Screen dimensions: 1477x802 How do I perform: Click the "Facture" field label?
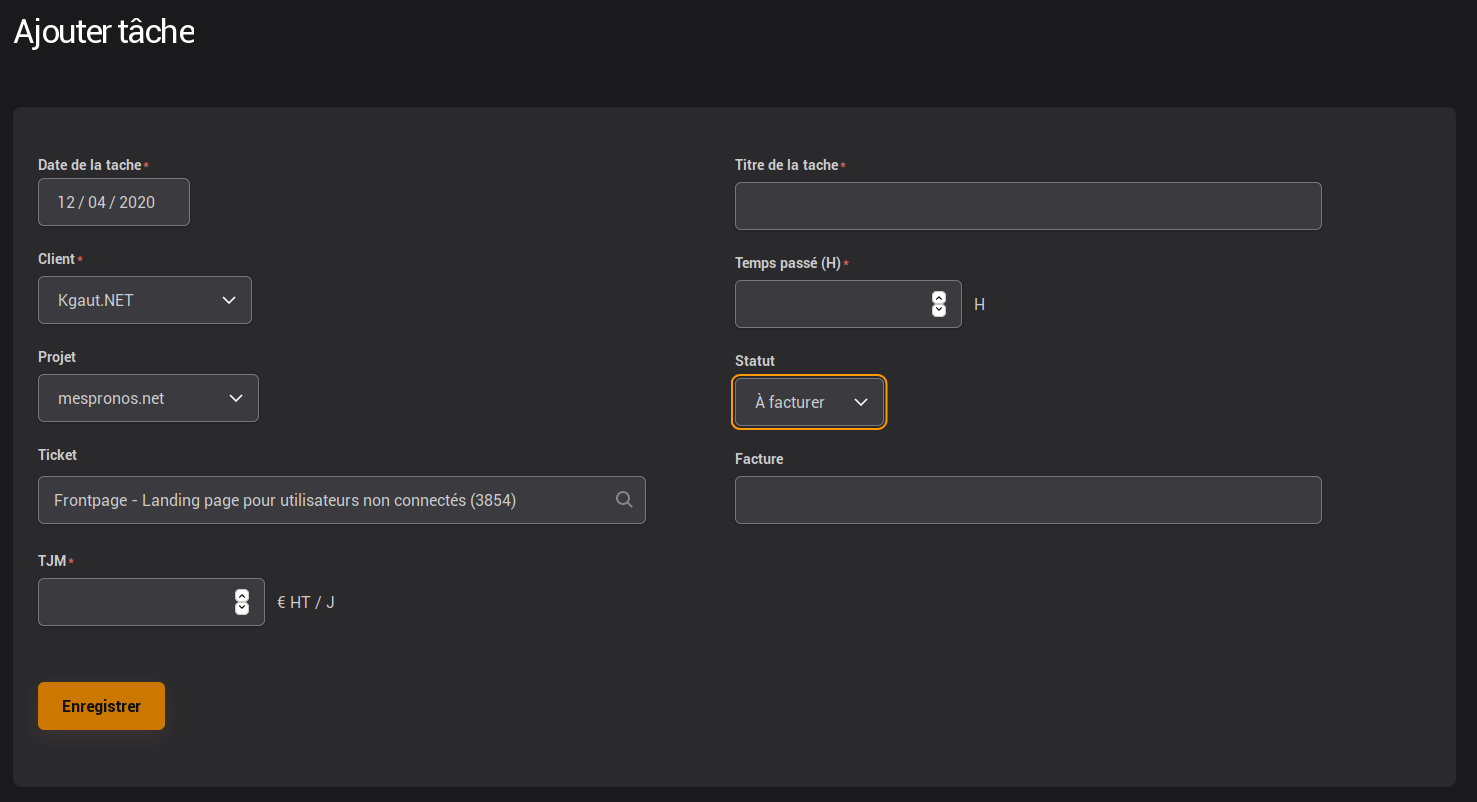coord(759,459)
